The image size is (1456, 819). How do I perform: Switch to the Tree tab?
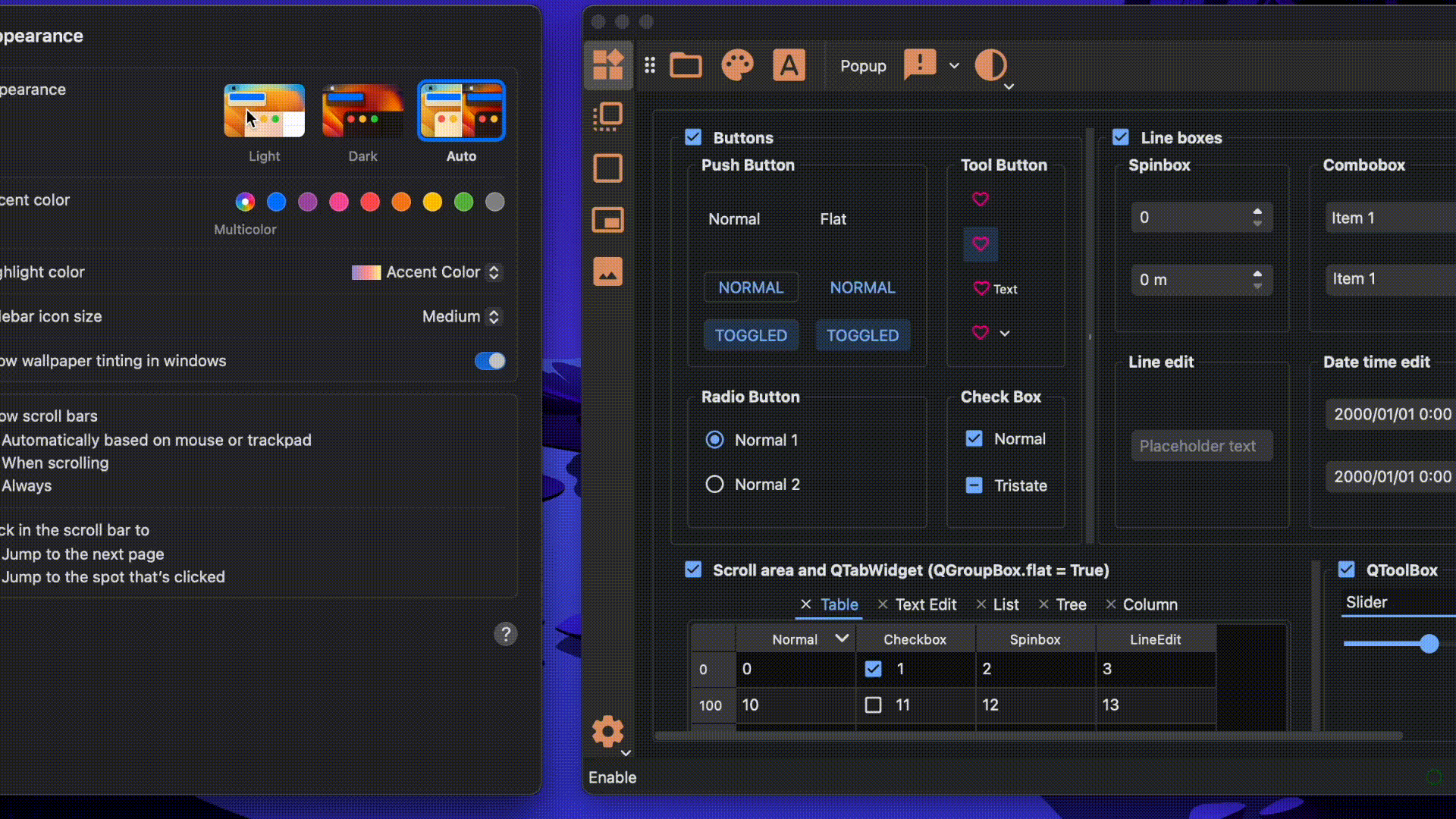coord(1072,604)
